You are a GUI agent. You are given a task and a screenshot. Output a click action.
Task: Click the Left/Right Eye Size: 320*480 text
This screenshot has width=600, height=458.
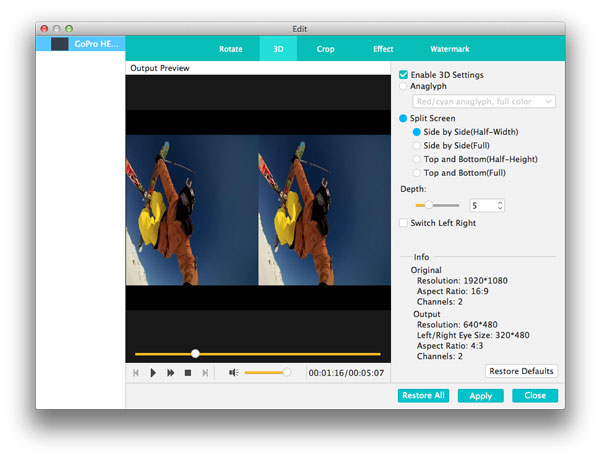click(x=473, y=335)
